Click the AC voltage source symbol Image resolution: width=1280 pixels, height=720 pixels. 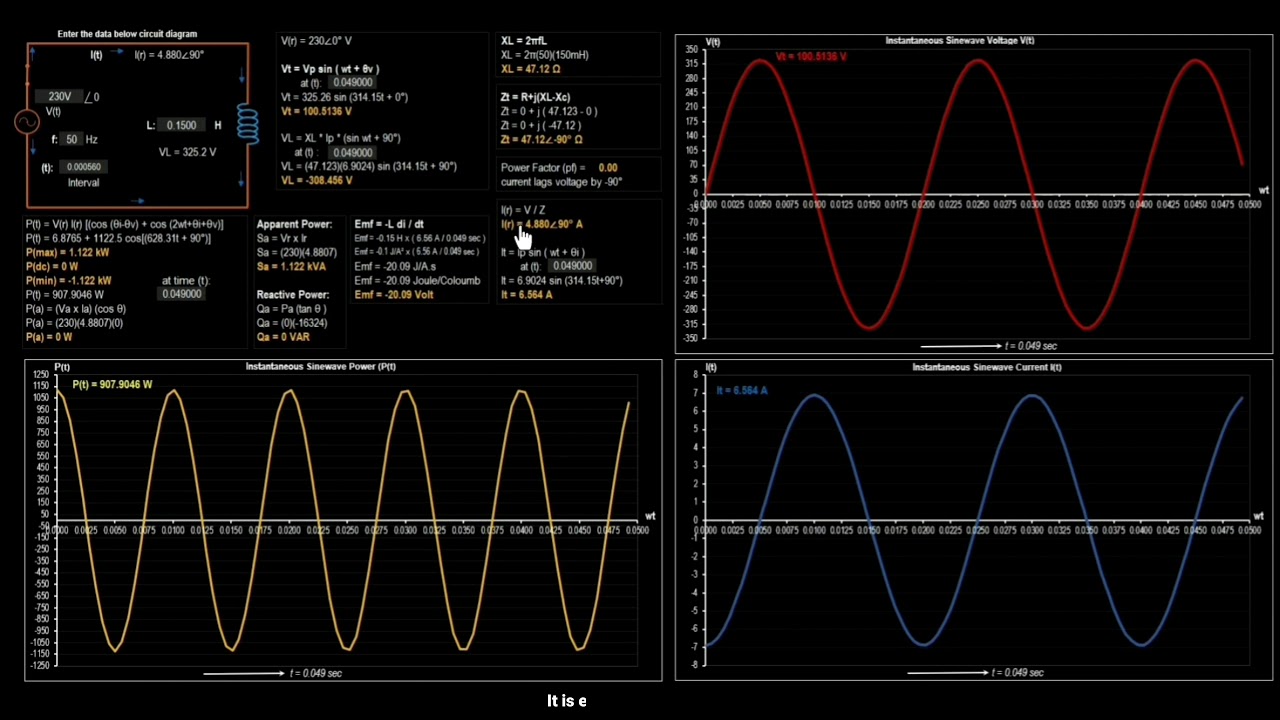click(26, 122)
